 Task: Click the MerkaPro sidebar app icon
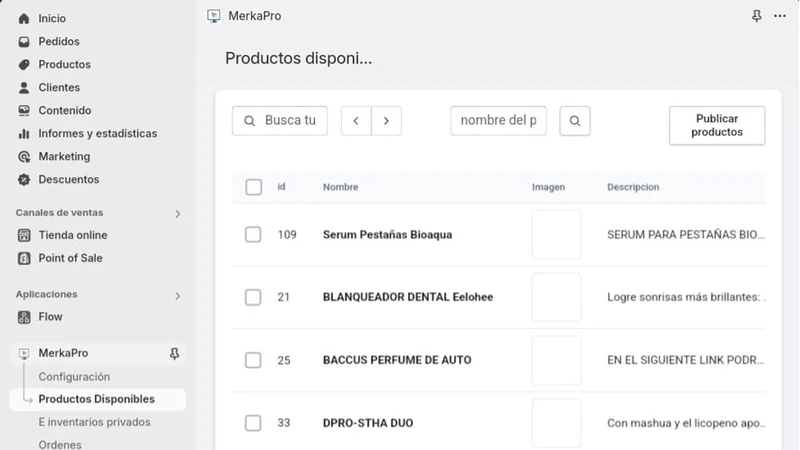24,353
